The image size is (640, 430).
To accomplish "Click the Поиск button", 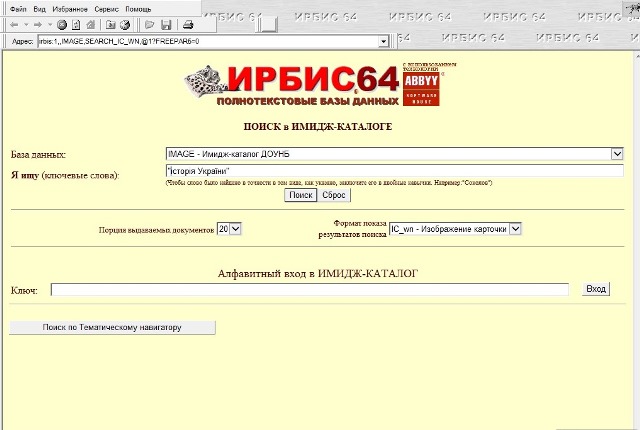I will [x=301, y=195].
